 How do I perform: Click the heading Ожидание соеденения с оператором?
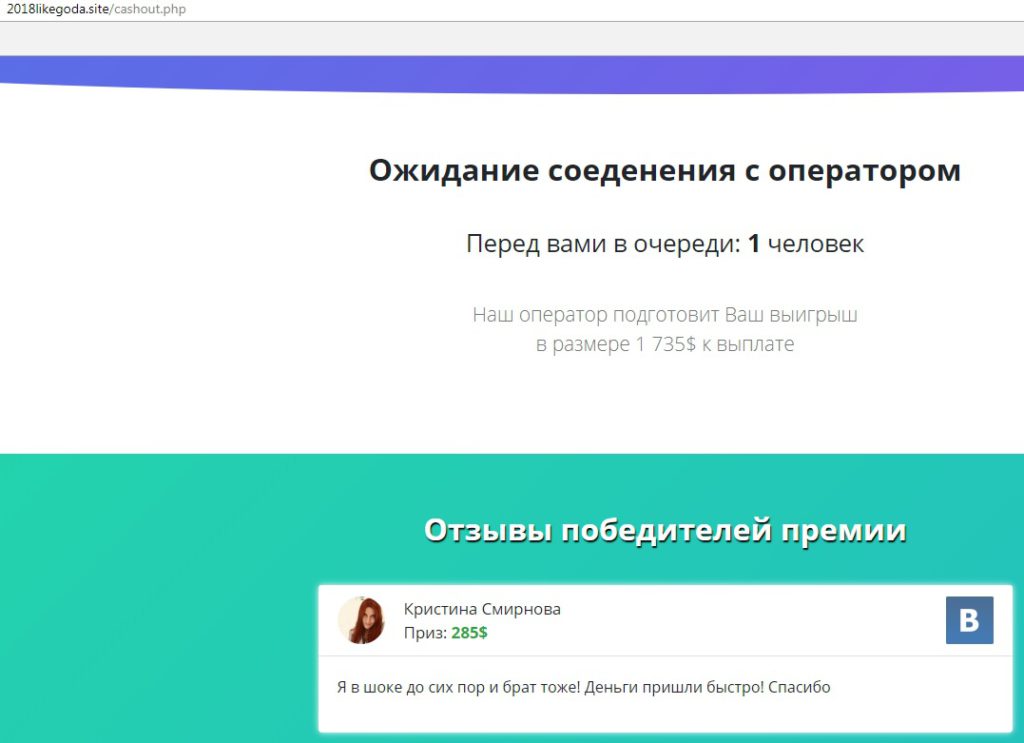(x=664, y=171)
